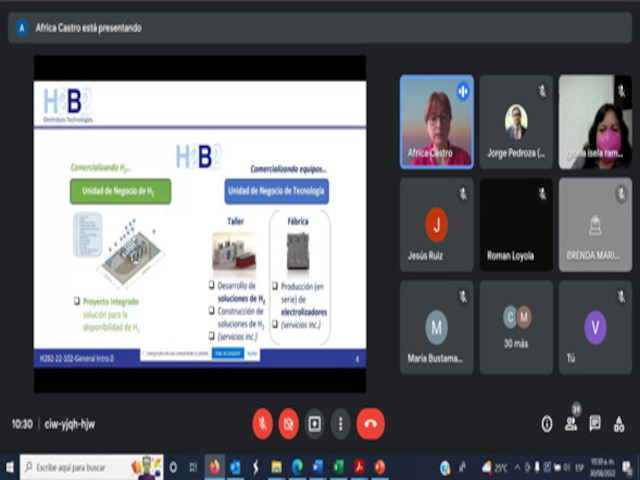This screenshot has width=640, height=480.
Task: Select María Bustama... participant tile
Action: click(437, 327)
